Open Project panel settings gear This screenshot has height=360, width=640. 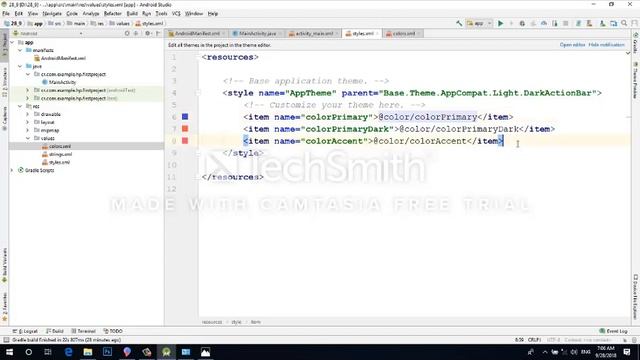[x=147, y=33]
